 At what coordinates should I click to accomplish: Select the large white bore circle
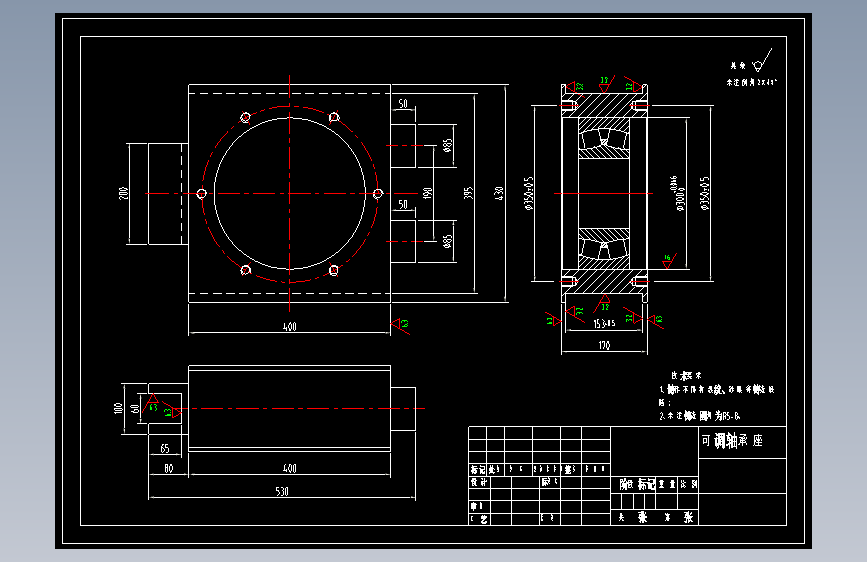290,194
